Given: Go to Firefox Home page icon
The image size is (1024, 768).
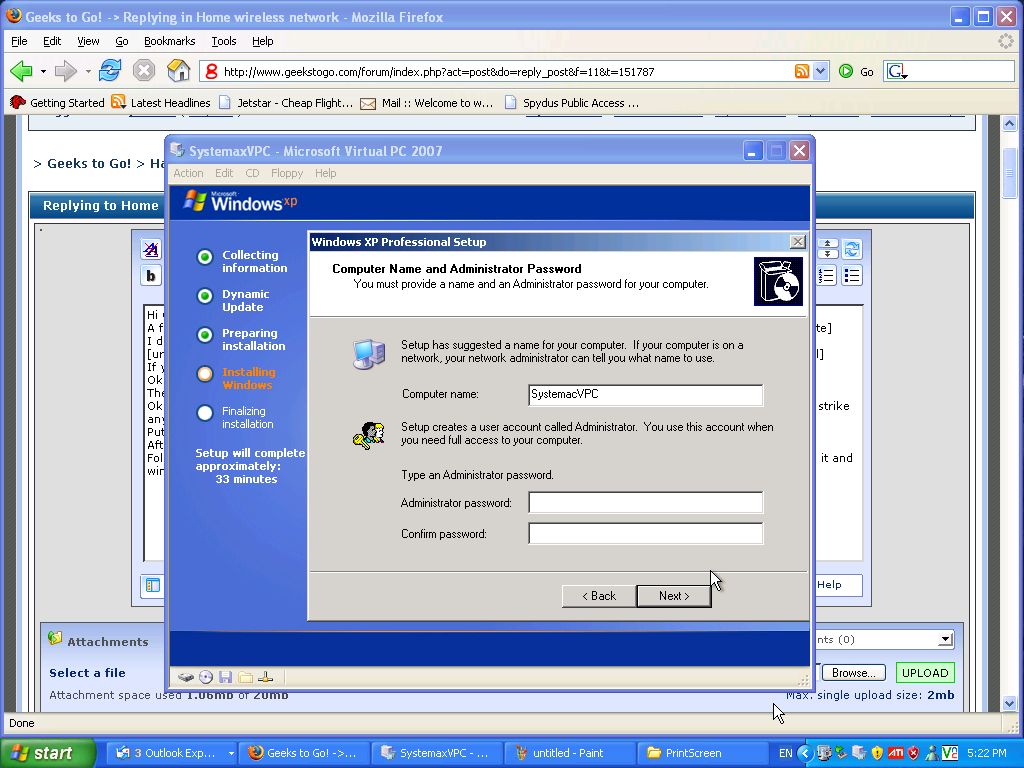Looking at the screenshot, I should click(x=178, y=71).
